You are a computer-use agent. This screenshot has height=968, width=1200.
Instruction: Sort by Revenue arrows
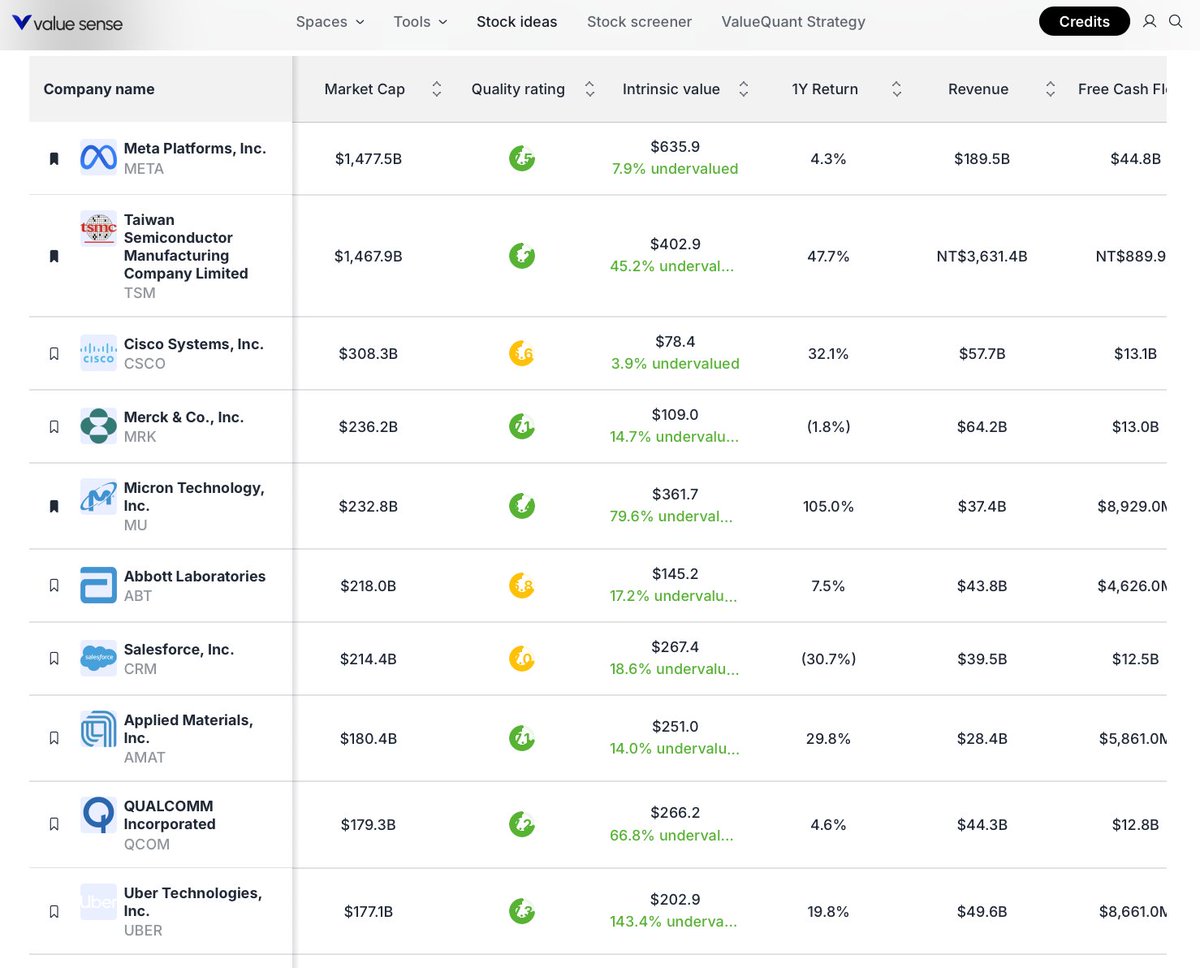tap(1050, 89)
